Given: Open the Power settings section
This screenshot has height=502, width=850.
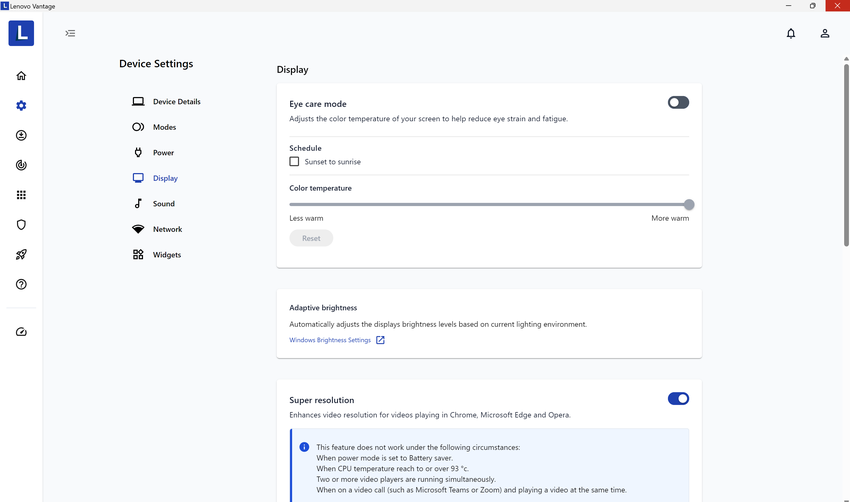Looking at the screenshot, I should point(163,153).
